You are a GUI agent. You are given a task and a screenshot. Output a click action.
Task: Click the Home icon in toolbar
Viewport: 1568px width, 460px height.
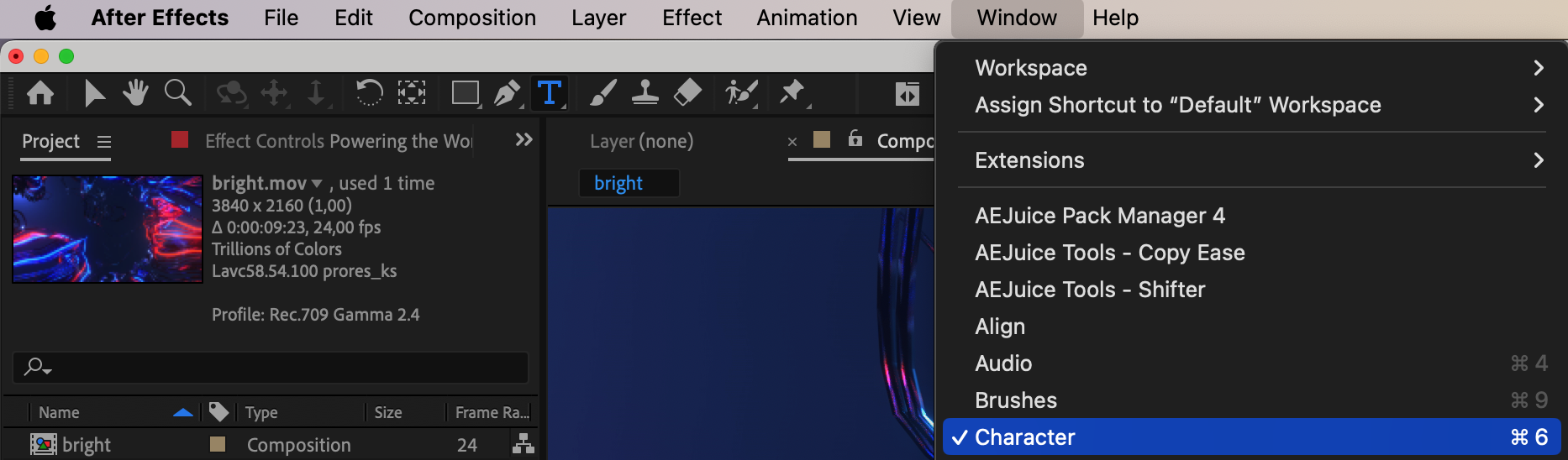pos(40,92)
